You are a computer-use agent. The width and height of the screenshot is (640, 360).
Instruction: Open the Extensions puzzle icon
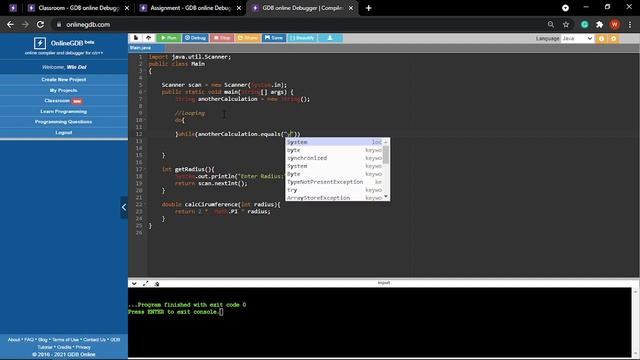599,24
